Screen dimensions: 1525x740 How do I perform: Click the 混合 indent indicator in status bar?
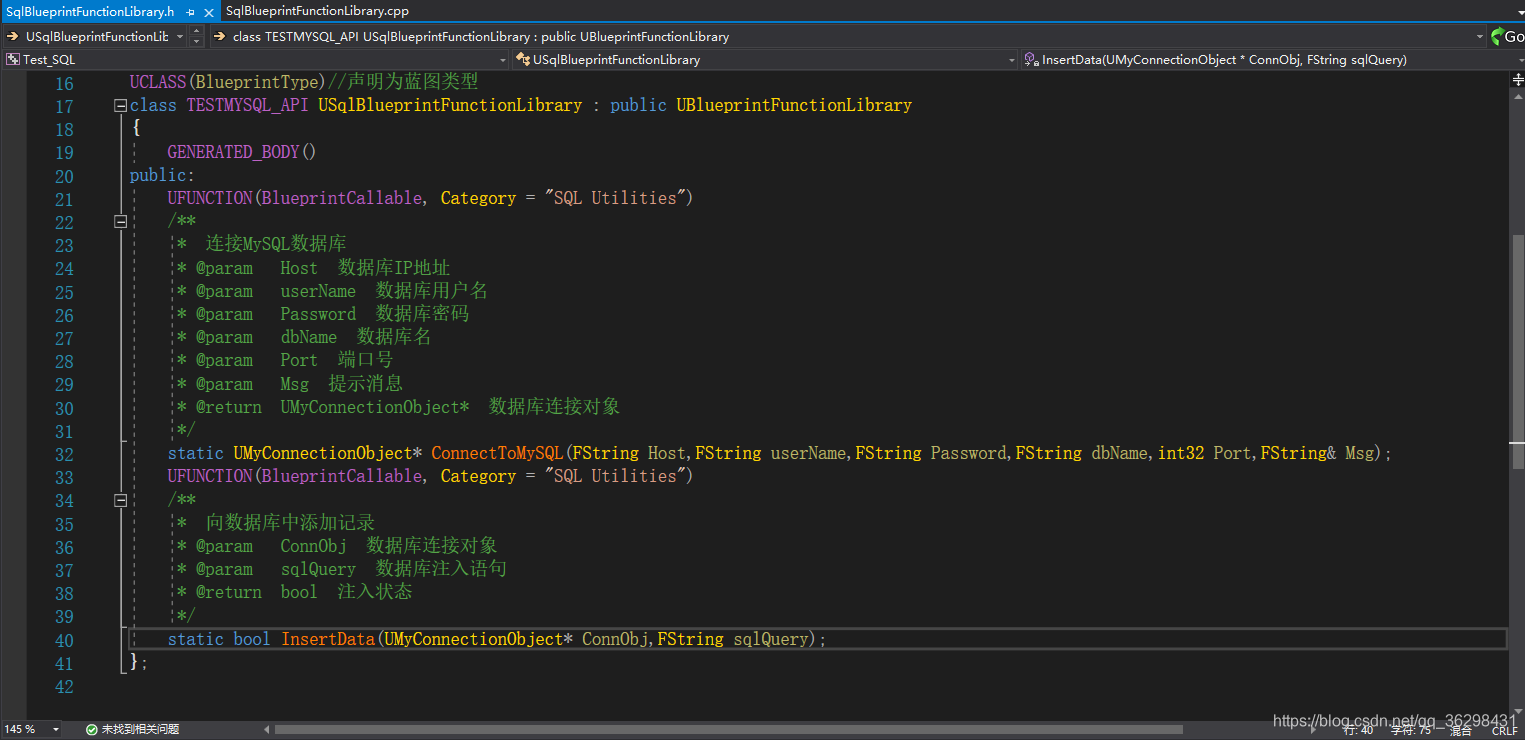click(1460, 729)
